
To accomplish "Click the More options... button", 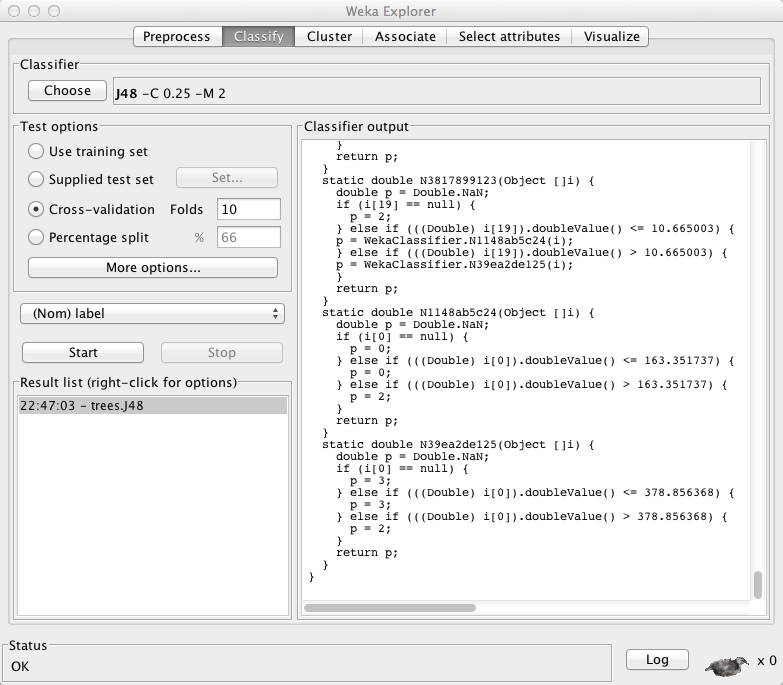I will (x=152, y=268).
